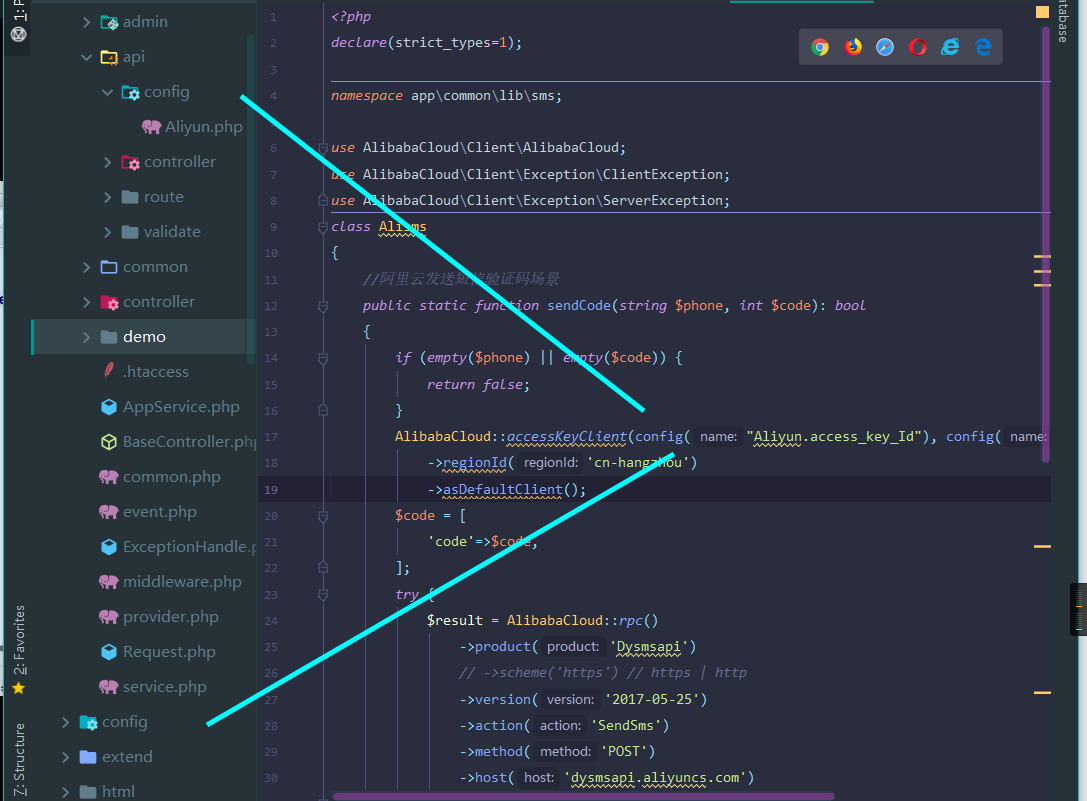The height and width of the screenshot is (801, 1087).
Task: Click the yellow inspection status square
Action: (x=1042, y=12)
